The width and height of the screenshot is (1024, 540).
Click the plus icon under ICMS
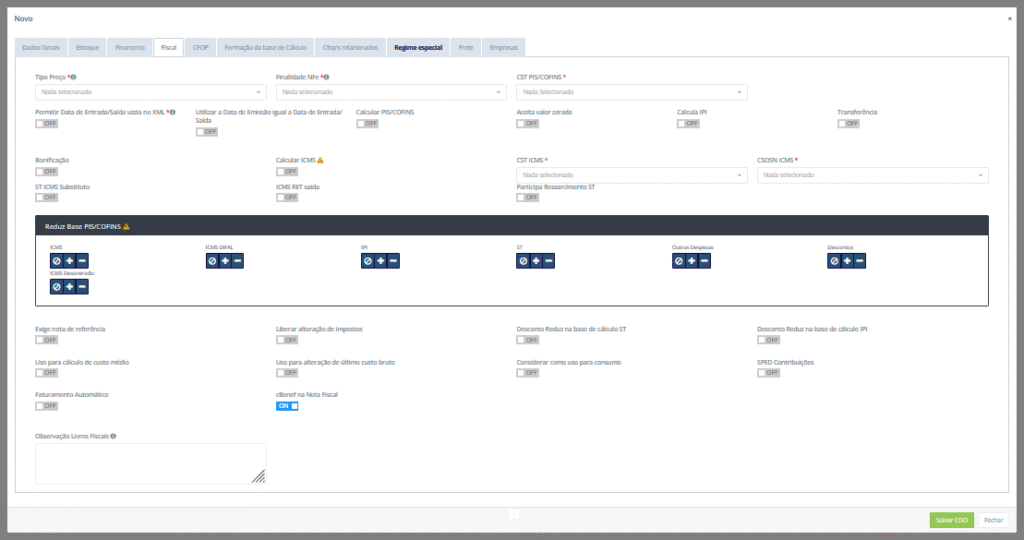pos(69,261)
